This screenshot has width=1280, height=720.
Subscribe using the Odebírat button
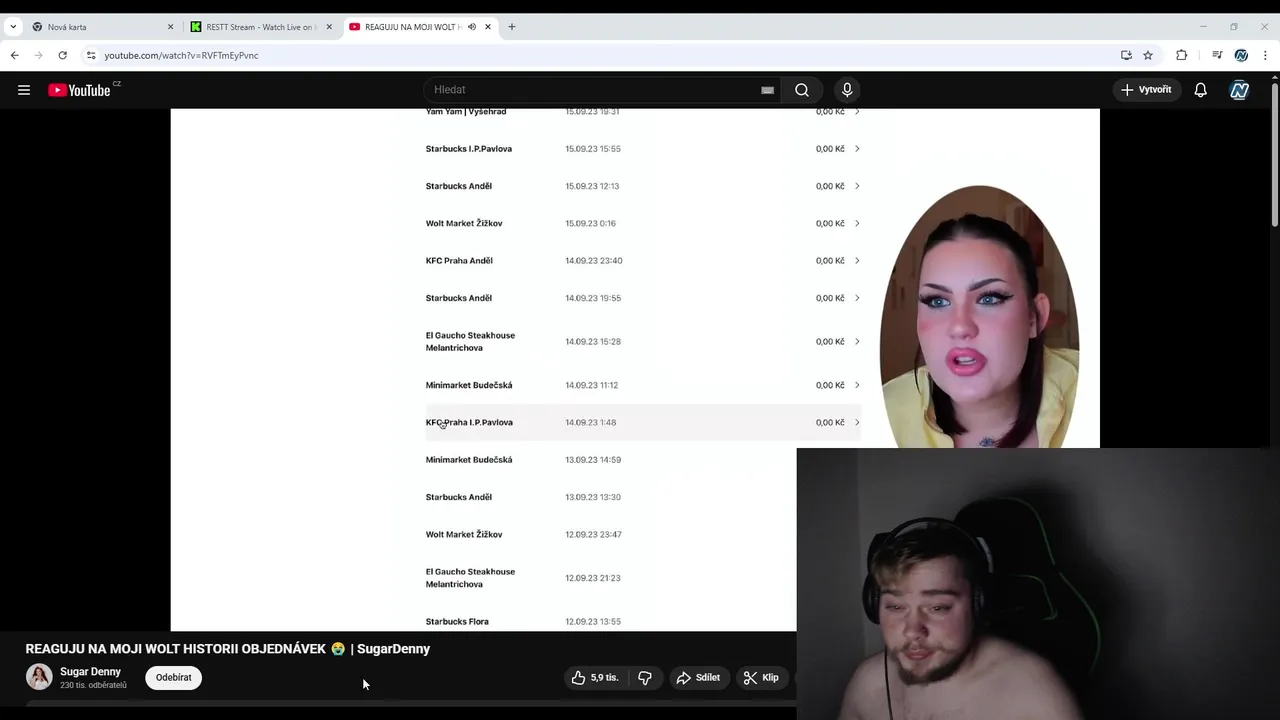tap(174, 677)
